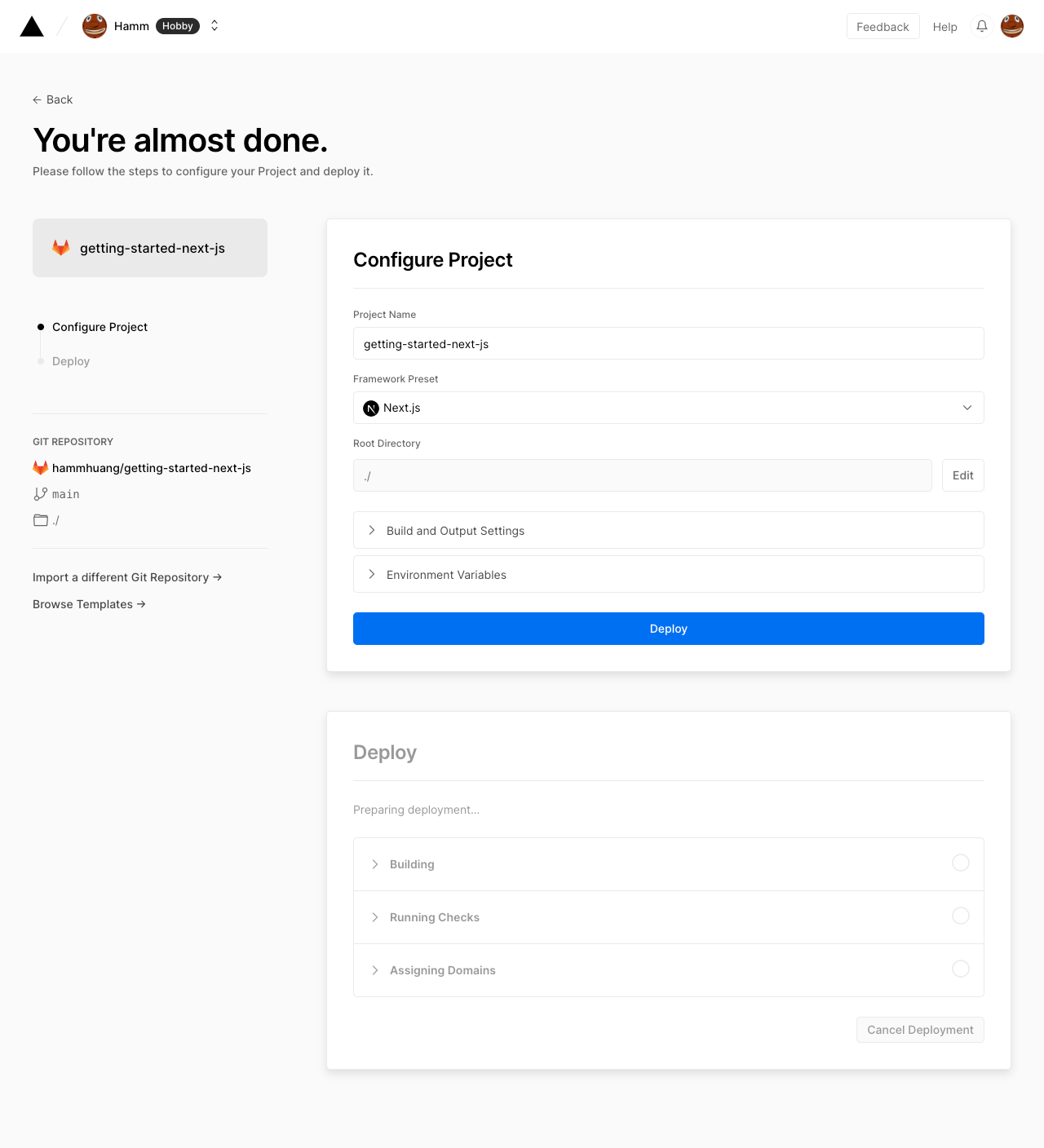Expand the Environment Variables section
This screenshot has width=1044, height=1148.
[669, 574]
